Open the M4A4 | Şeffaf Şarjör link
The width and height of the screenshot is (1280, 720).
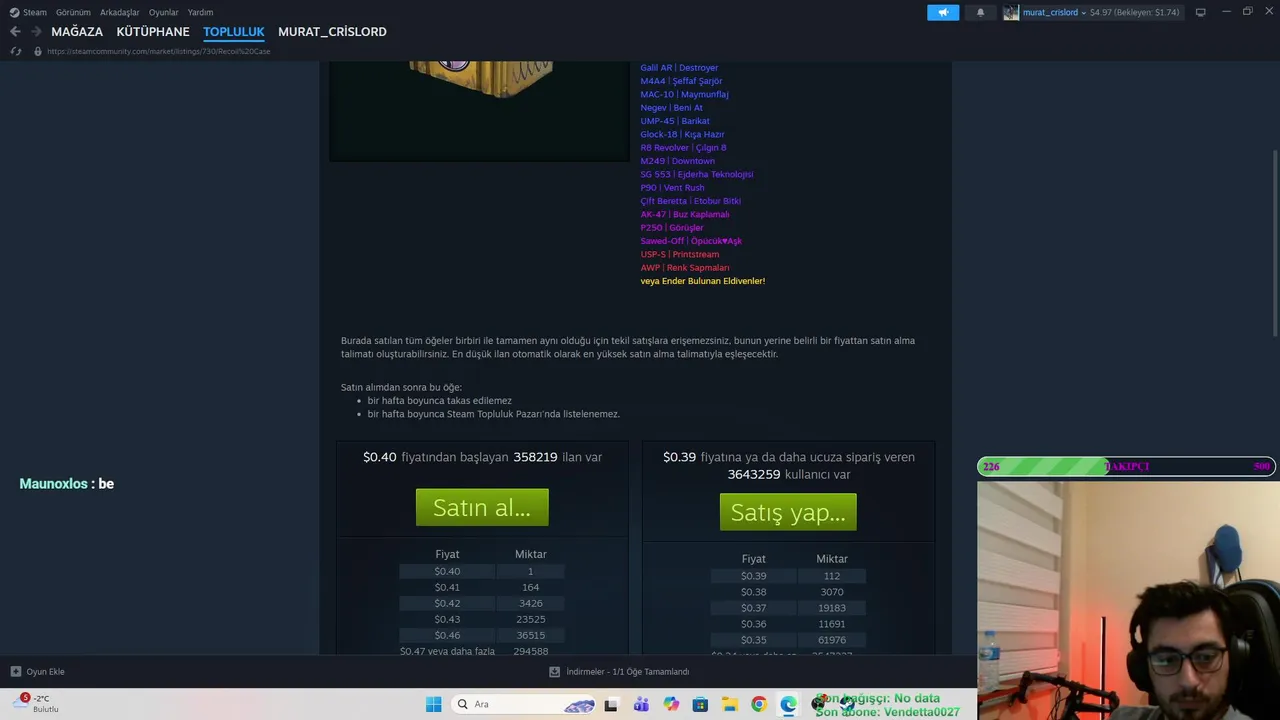click(x=681, y=81)
